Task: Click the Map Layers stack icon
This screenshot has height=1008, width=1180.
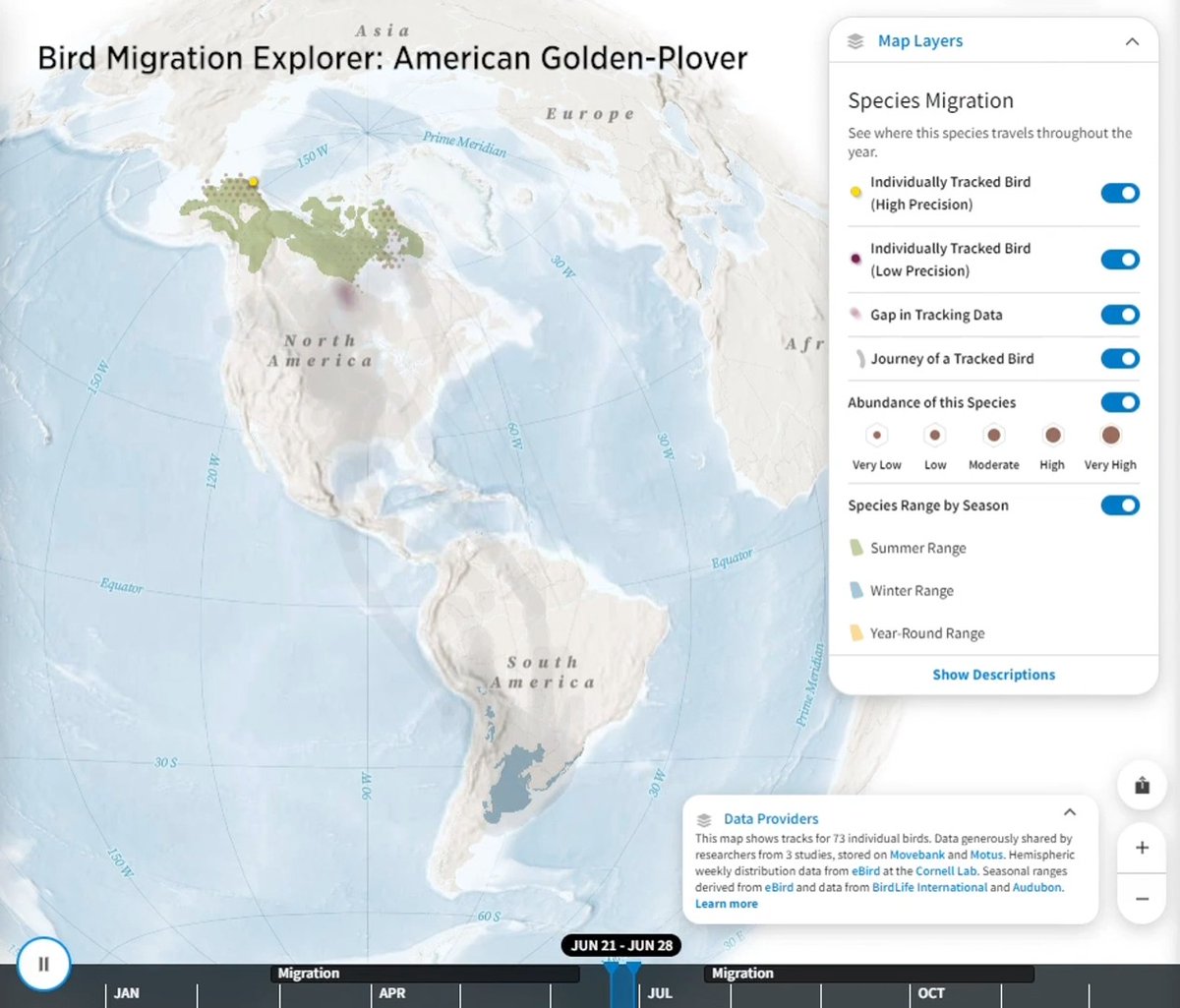Action: pos(855,41)
